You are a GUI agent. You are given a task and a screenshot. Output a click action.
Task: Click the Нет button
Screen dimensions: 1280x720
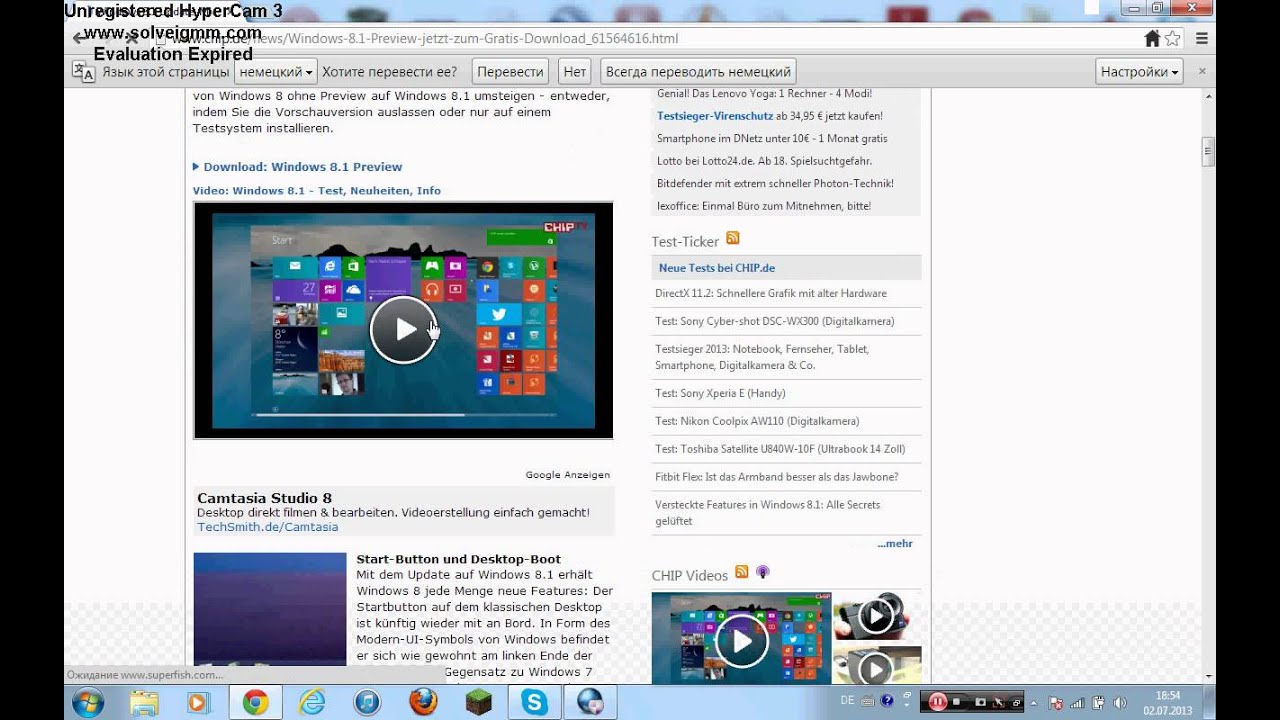click(575, 72)
